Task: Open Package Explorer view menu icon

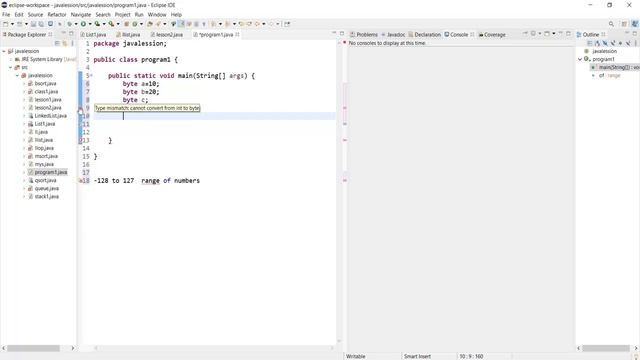Action: 73,43
